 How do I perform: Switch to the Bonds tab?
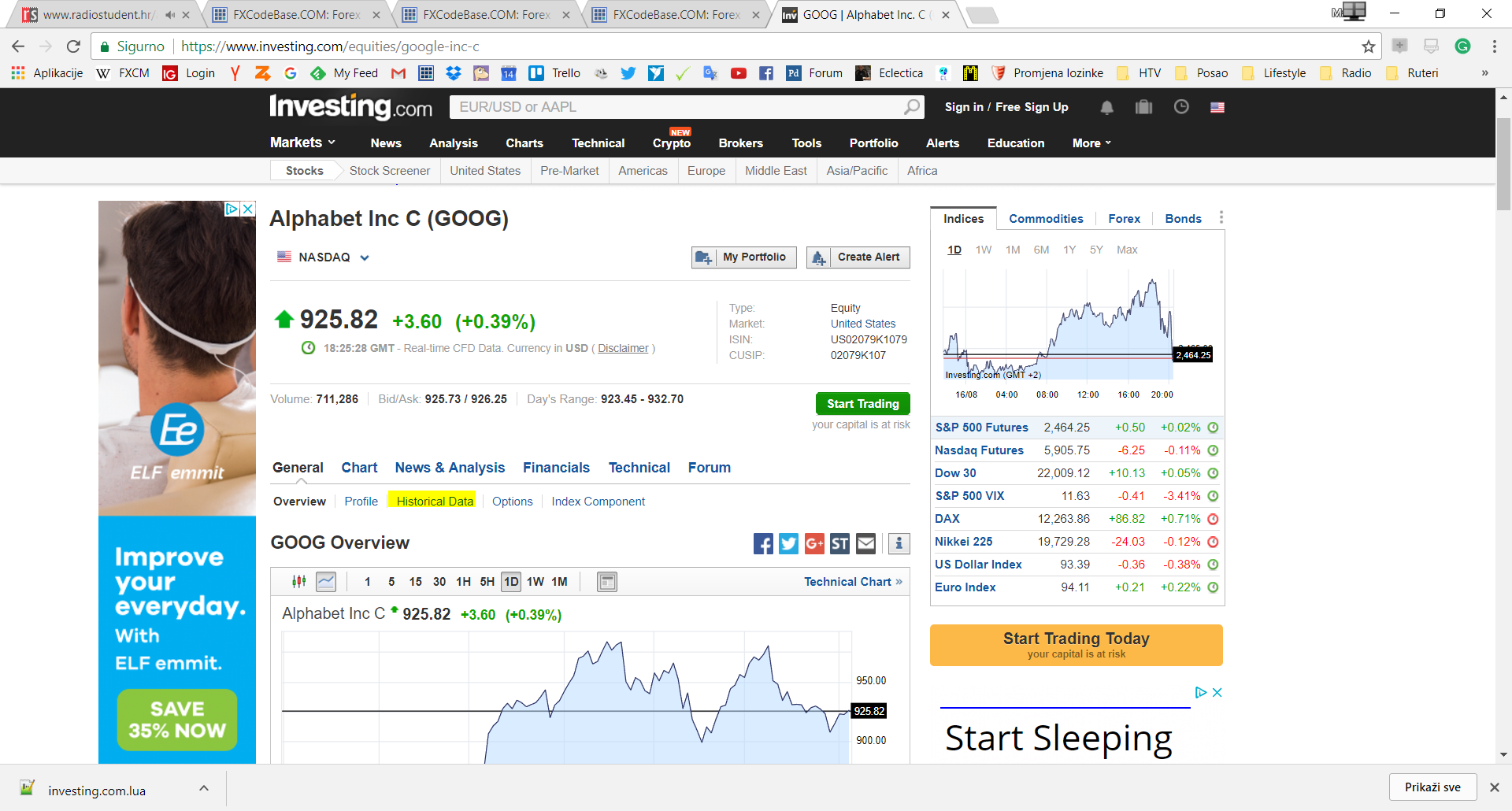pos(1183,219)
